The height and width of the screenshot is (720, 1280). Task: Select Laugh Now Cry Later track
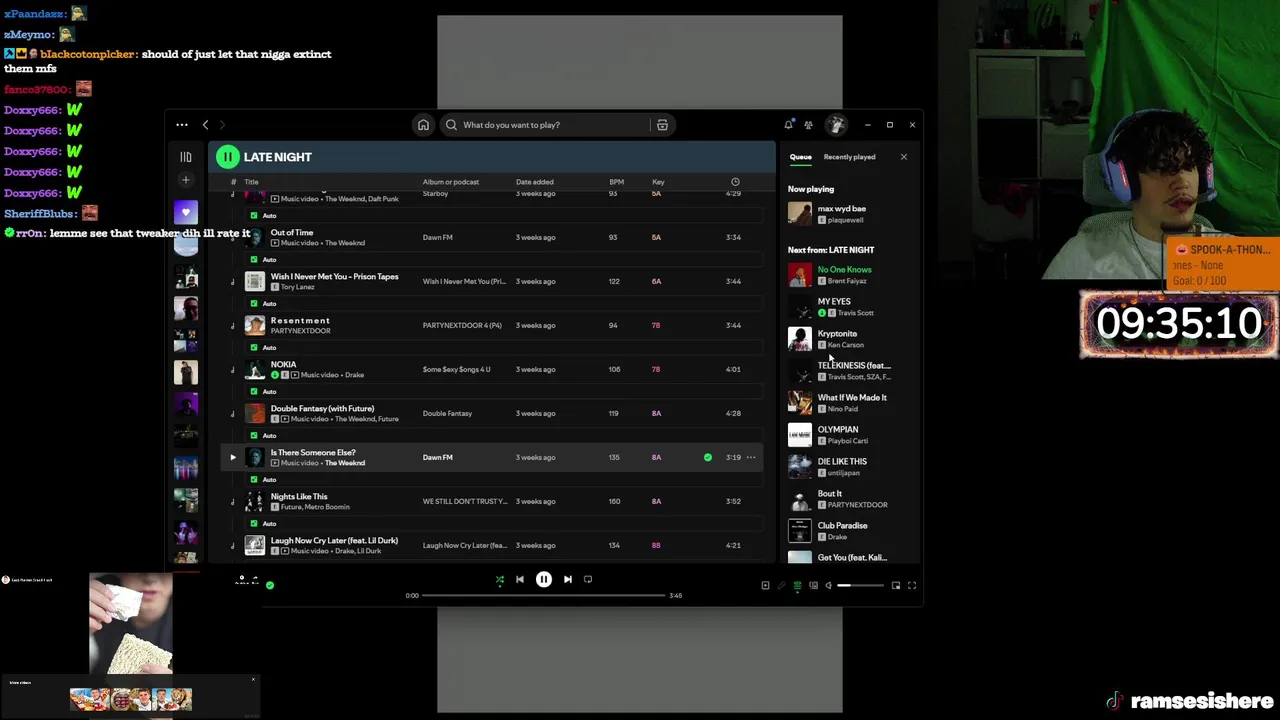pyautogui.click(x=334, y=540)
